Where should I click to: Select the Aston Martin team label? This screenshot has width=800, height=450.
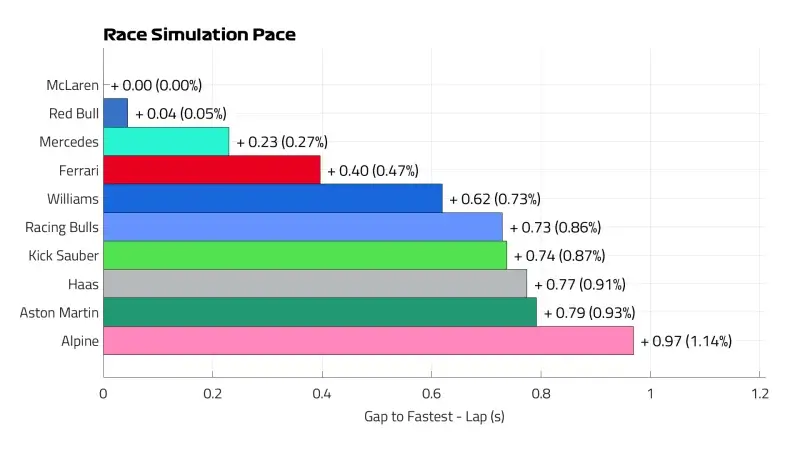[x=59, y=313]
